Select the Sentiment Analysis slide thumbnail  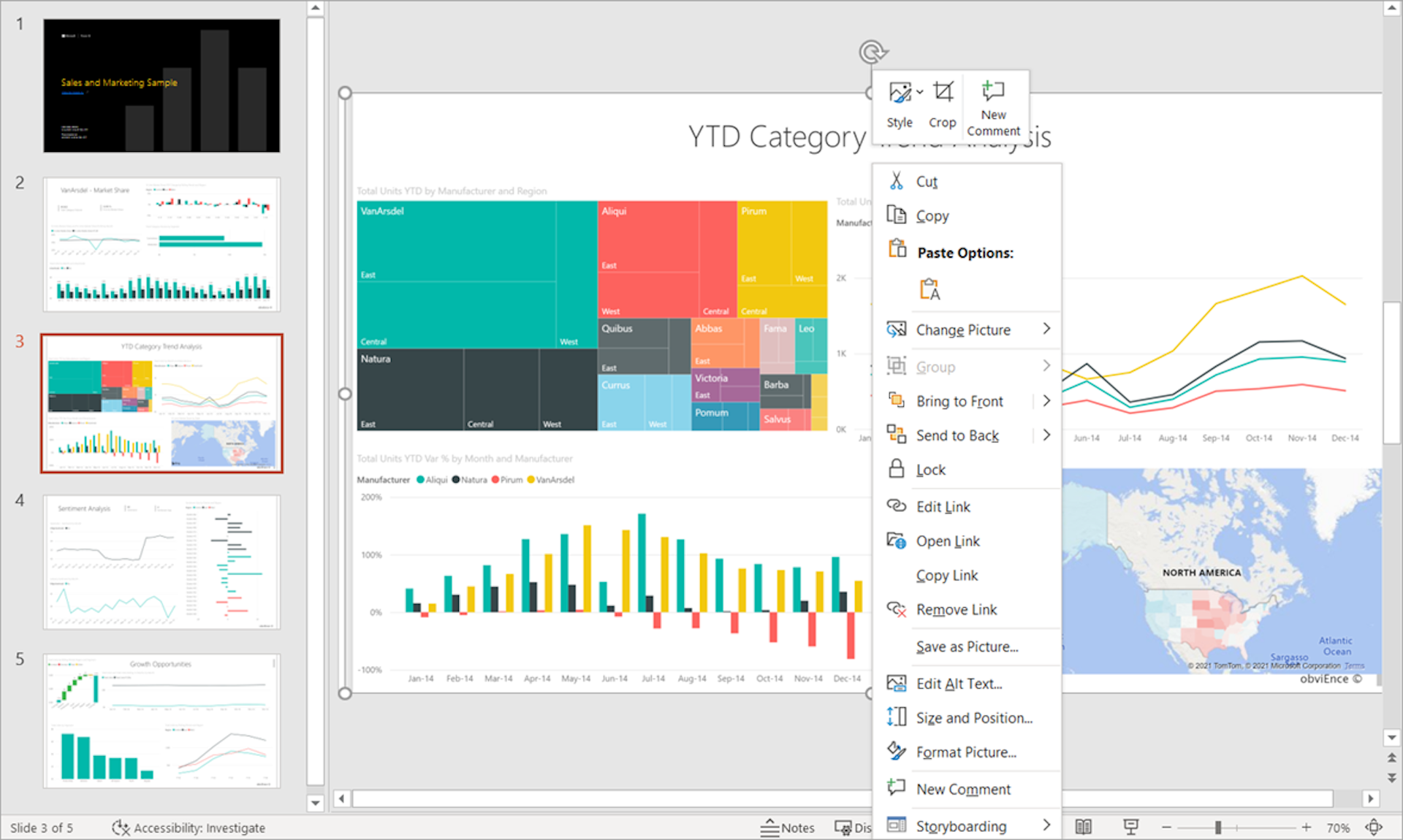click(161, 561)
